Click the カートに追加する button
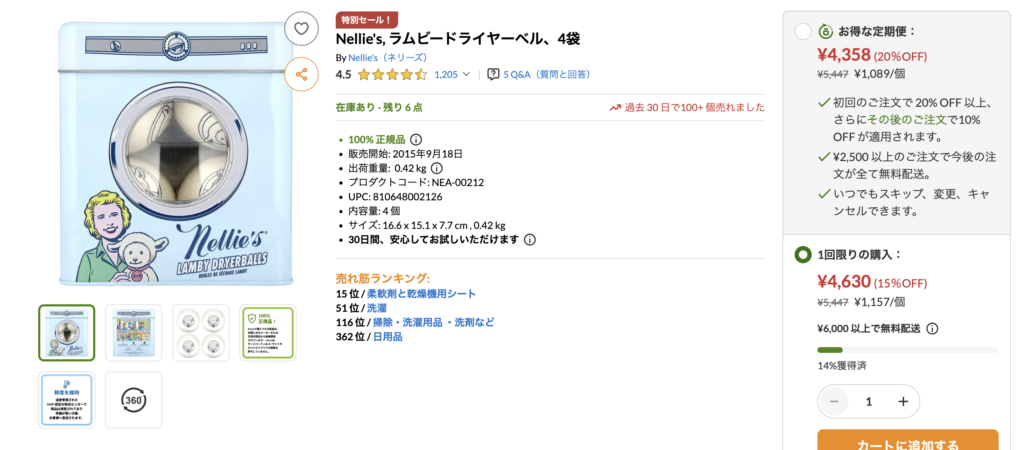 click(907, 441)
